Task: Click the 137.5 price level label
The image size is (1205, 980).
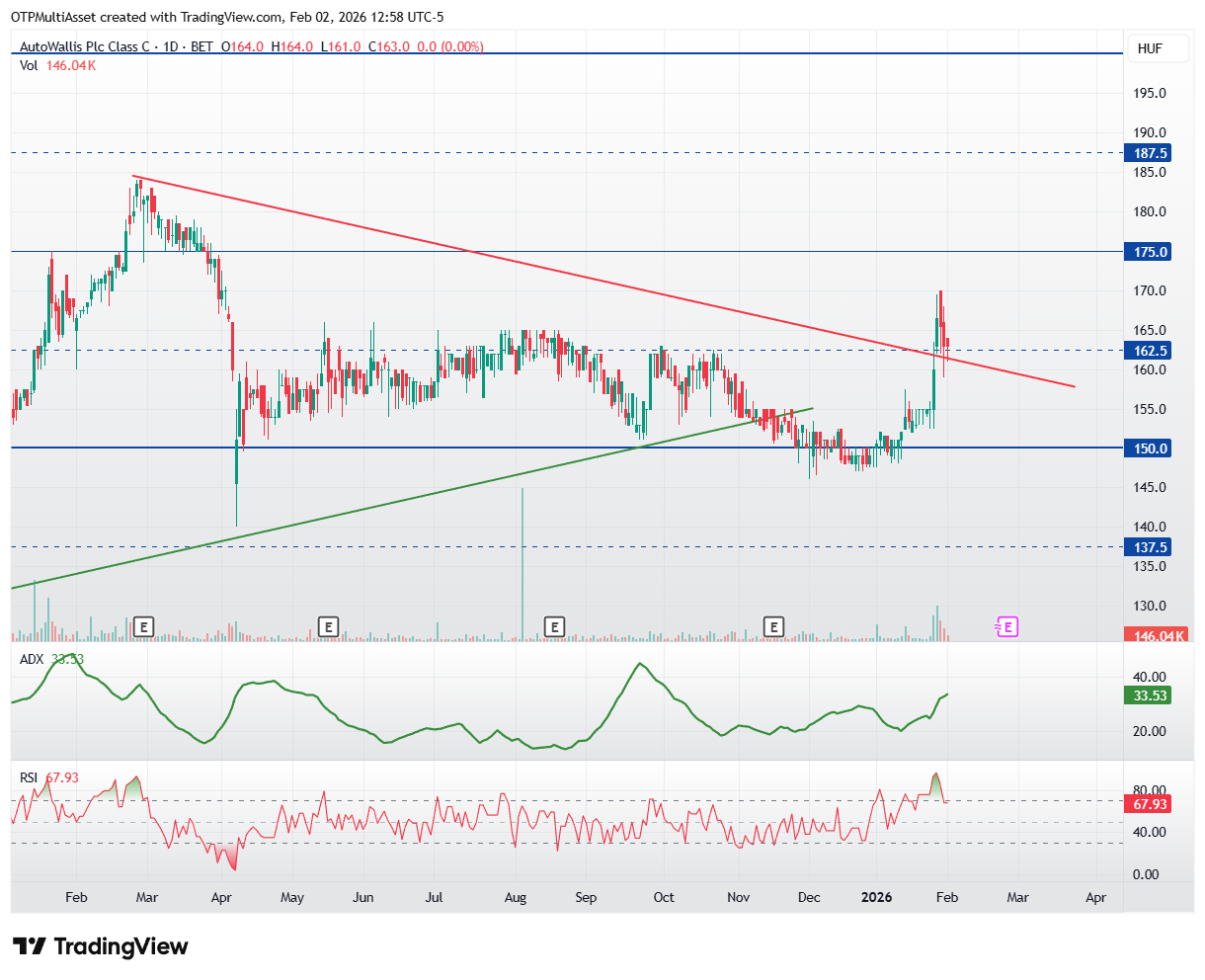Action: (1150, 547)
